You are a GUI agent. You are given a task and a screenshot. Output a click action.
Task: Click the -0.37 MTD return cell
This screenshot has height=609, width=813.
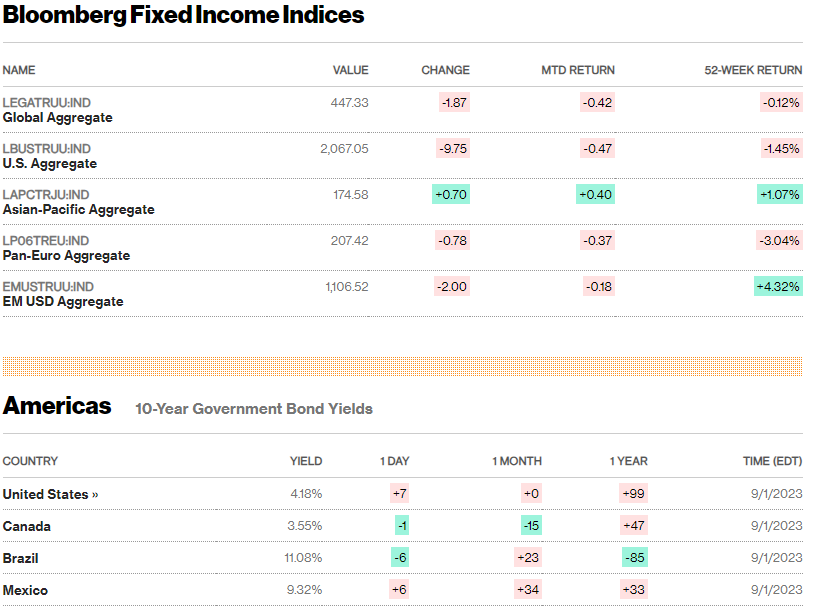[597, 241]
